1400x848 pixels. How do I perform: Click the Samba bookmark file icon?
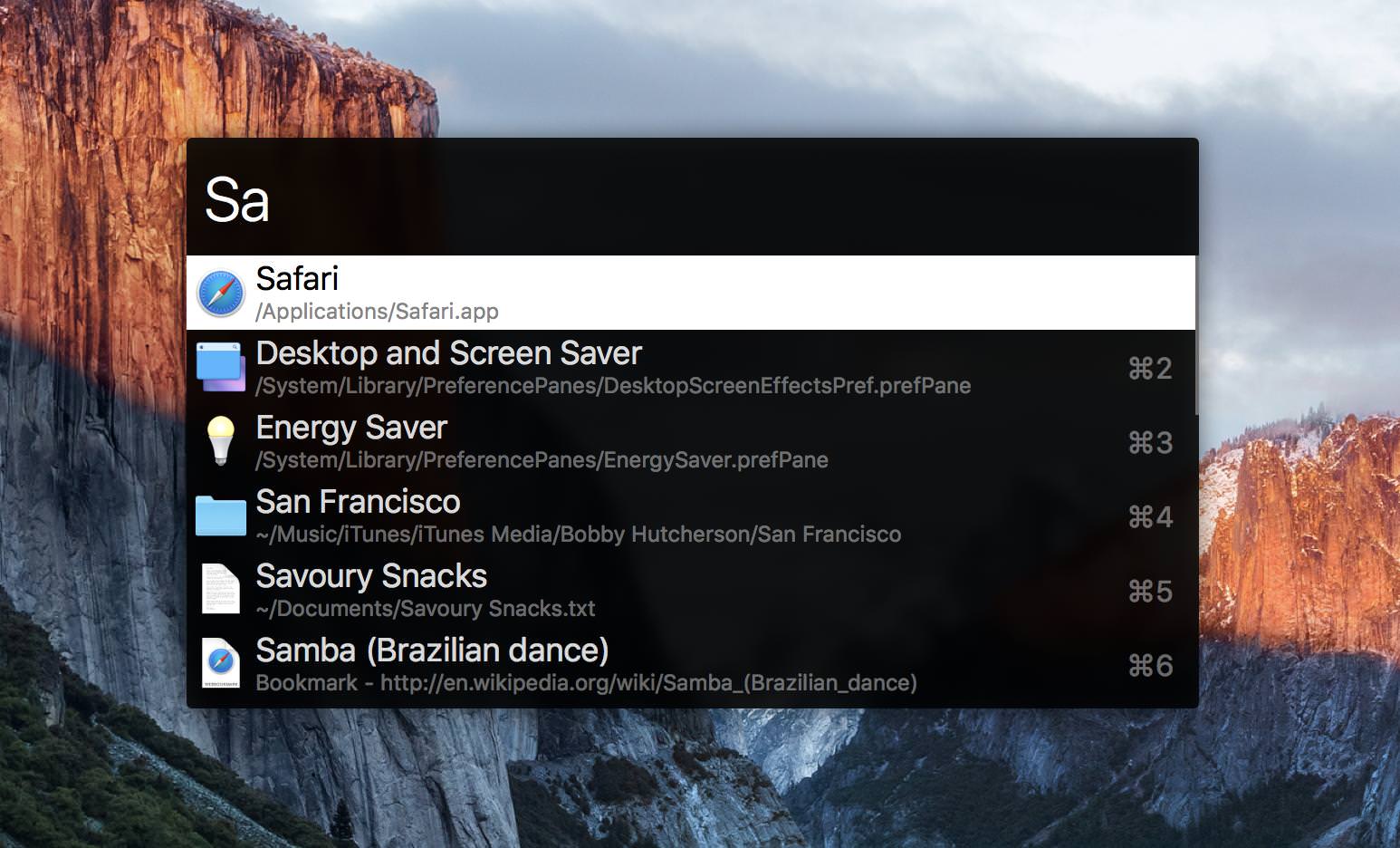pyautogui.click(x=221, y=664)
